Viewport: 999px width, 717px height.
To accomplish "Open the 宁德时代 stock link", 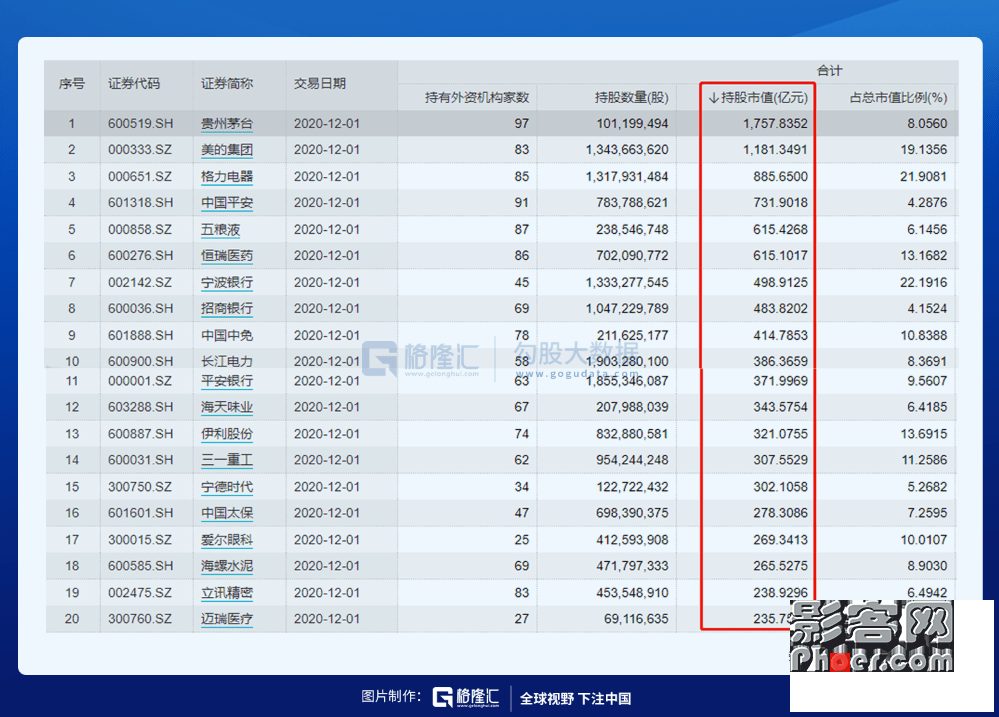I will point(227,487).
